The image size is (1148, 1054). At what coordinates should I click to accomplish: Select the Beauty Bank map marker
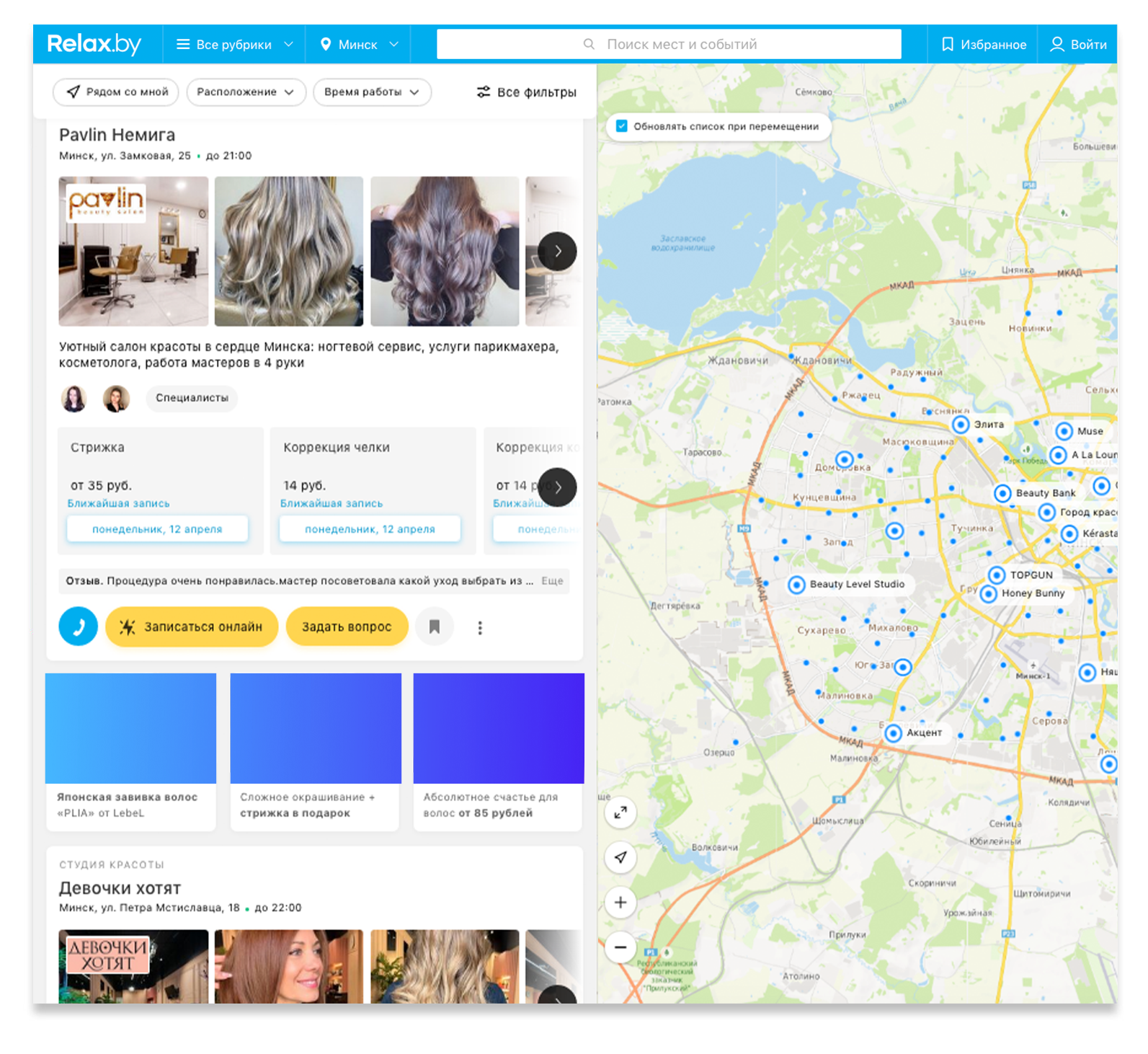pyautogui.click(x=1002, y=493)
